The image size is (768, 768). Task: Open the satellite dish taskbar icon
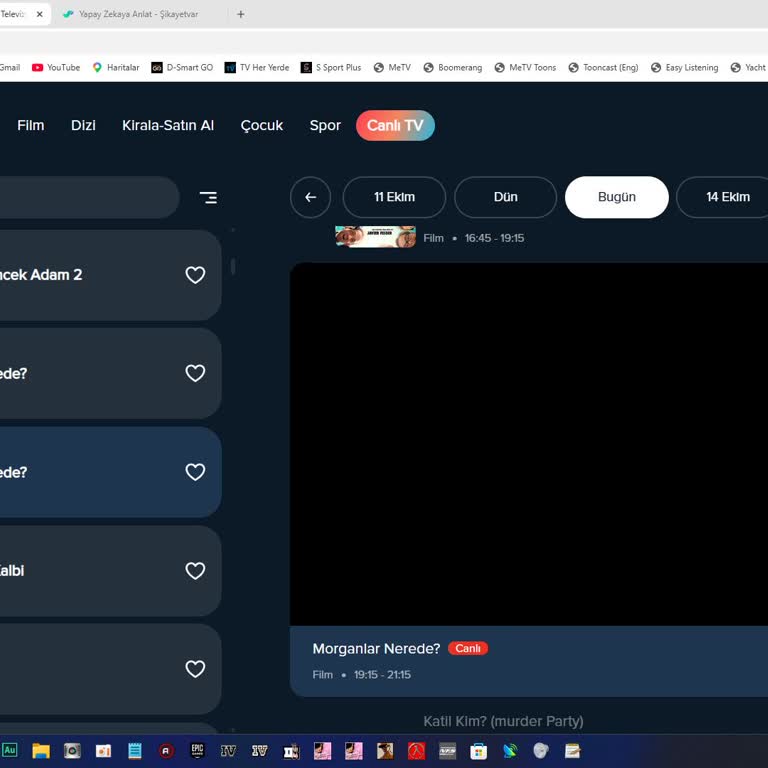tap(510, 750)
